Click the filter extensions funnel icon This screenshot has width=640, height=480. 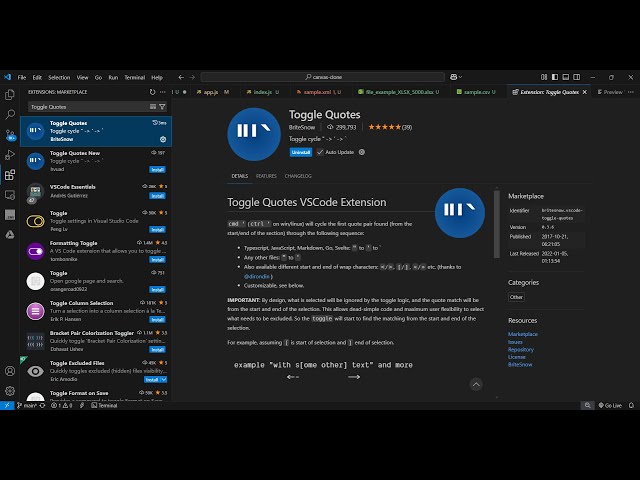point(162,107)
